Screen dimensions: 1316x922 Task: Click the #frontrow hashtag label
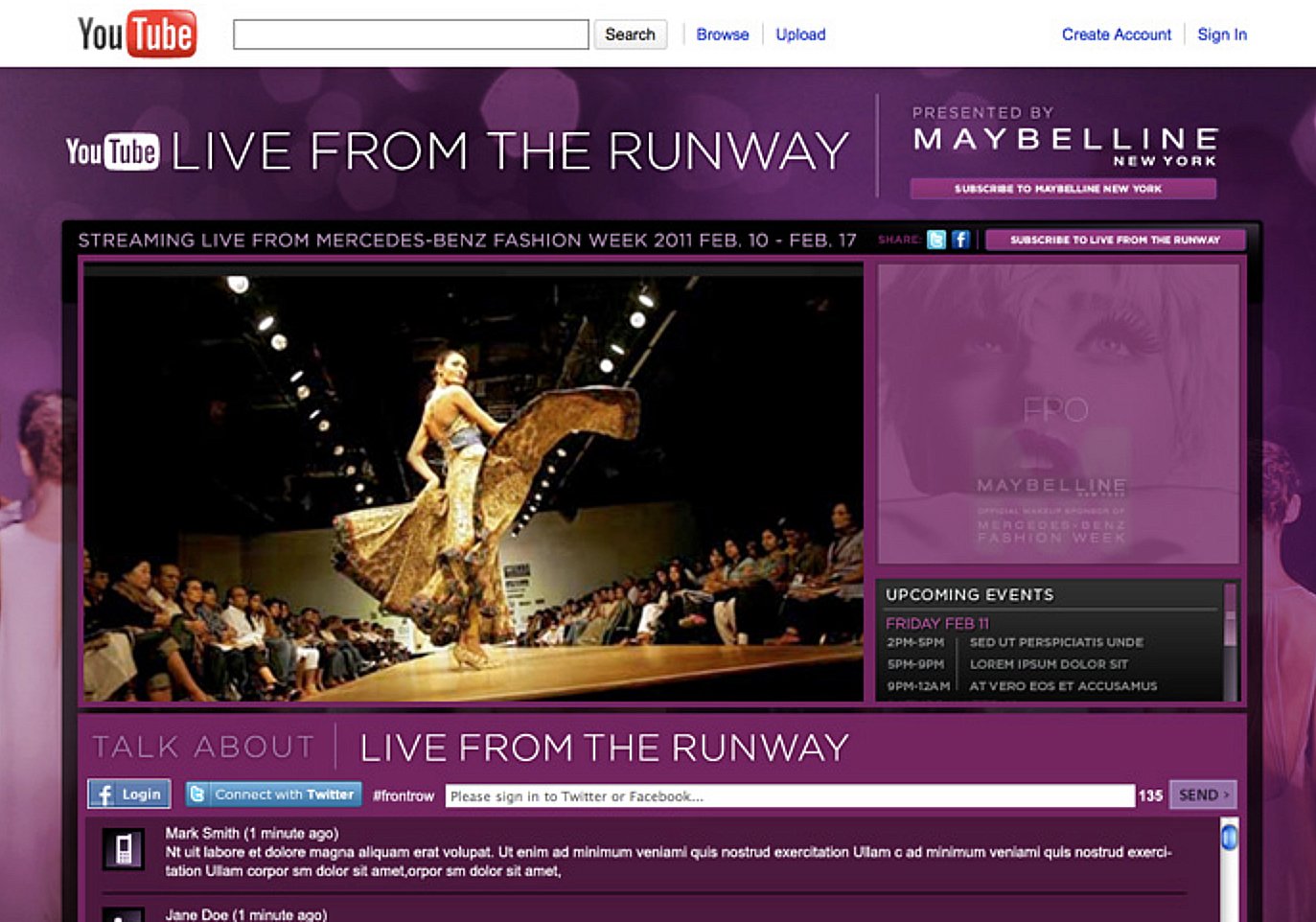[404, 796]
